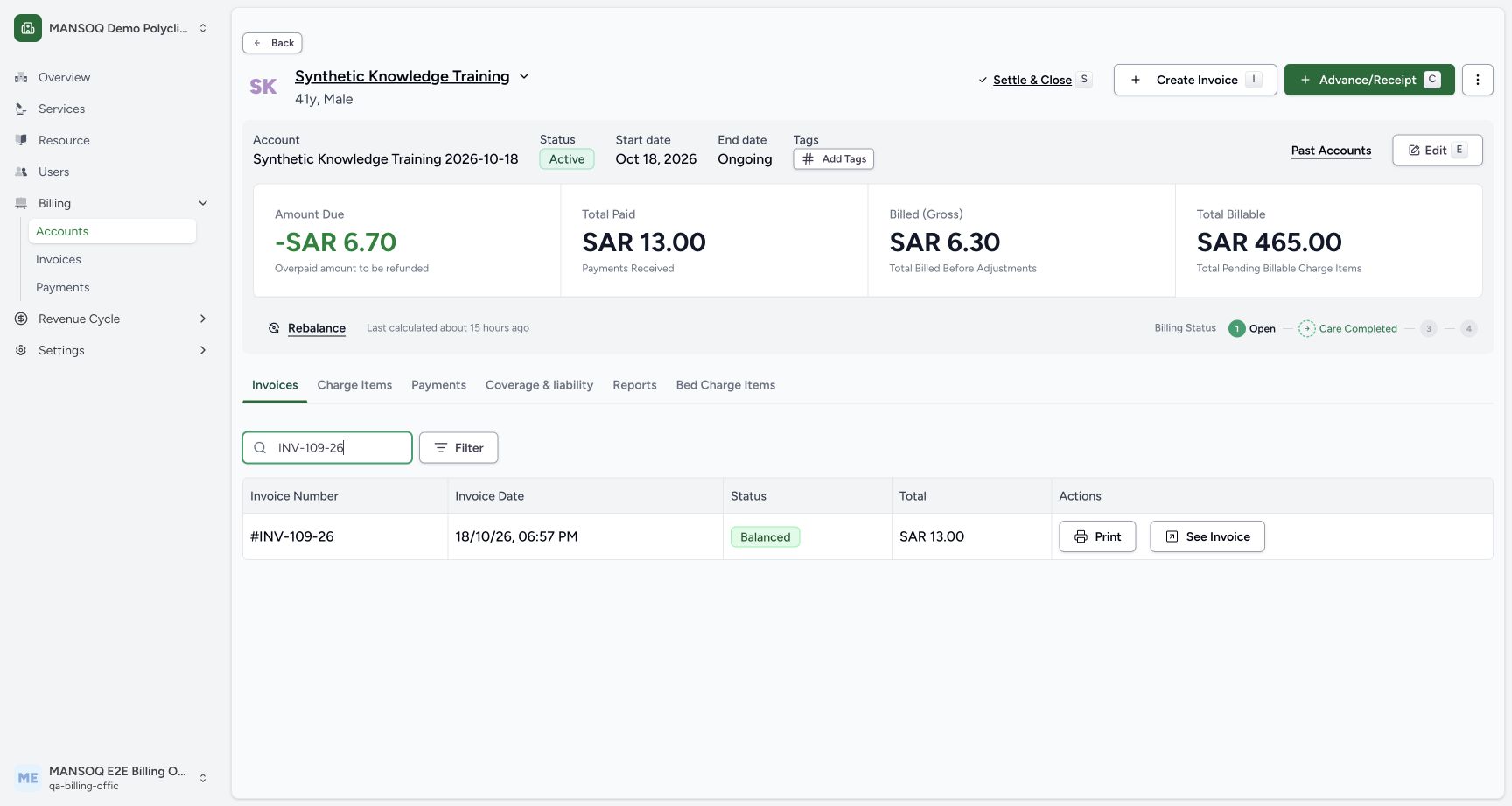
Task: Click the Back button
Action: [272, 43]
